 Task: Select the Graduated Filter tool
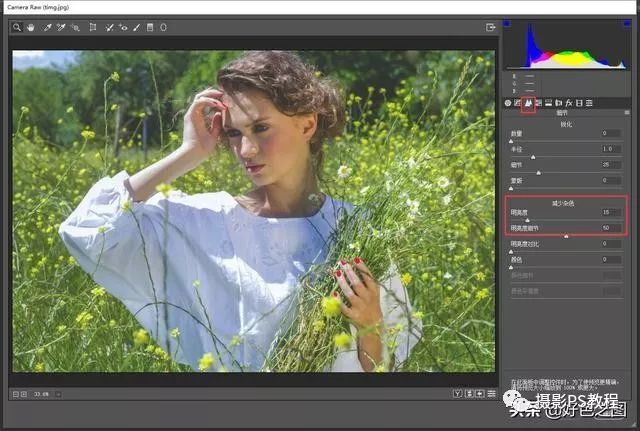click(150, 27)
